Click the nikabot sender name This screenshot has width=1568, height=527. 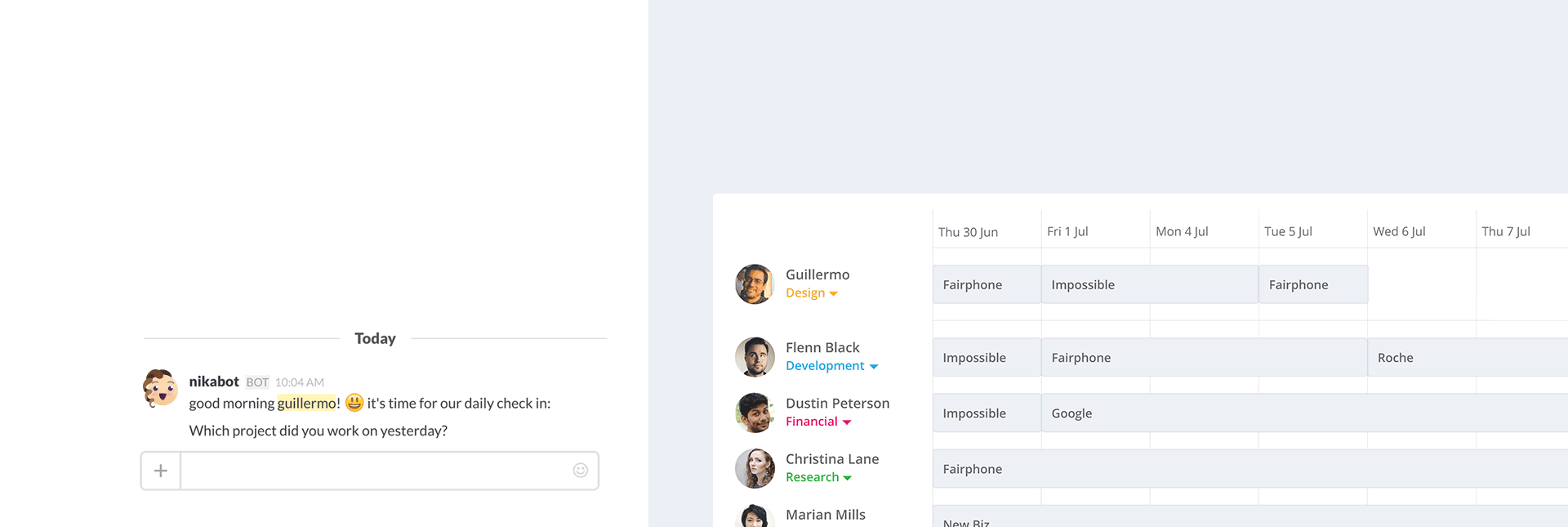[214, 382]
